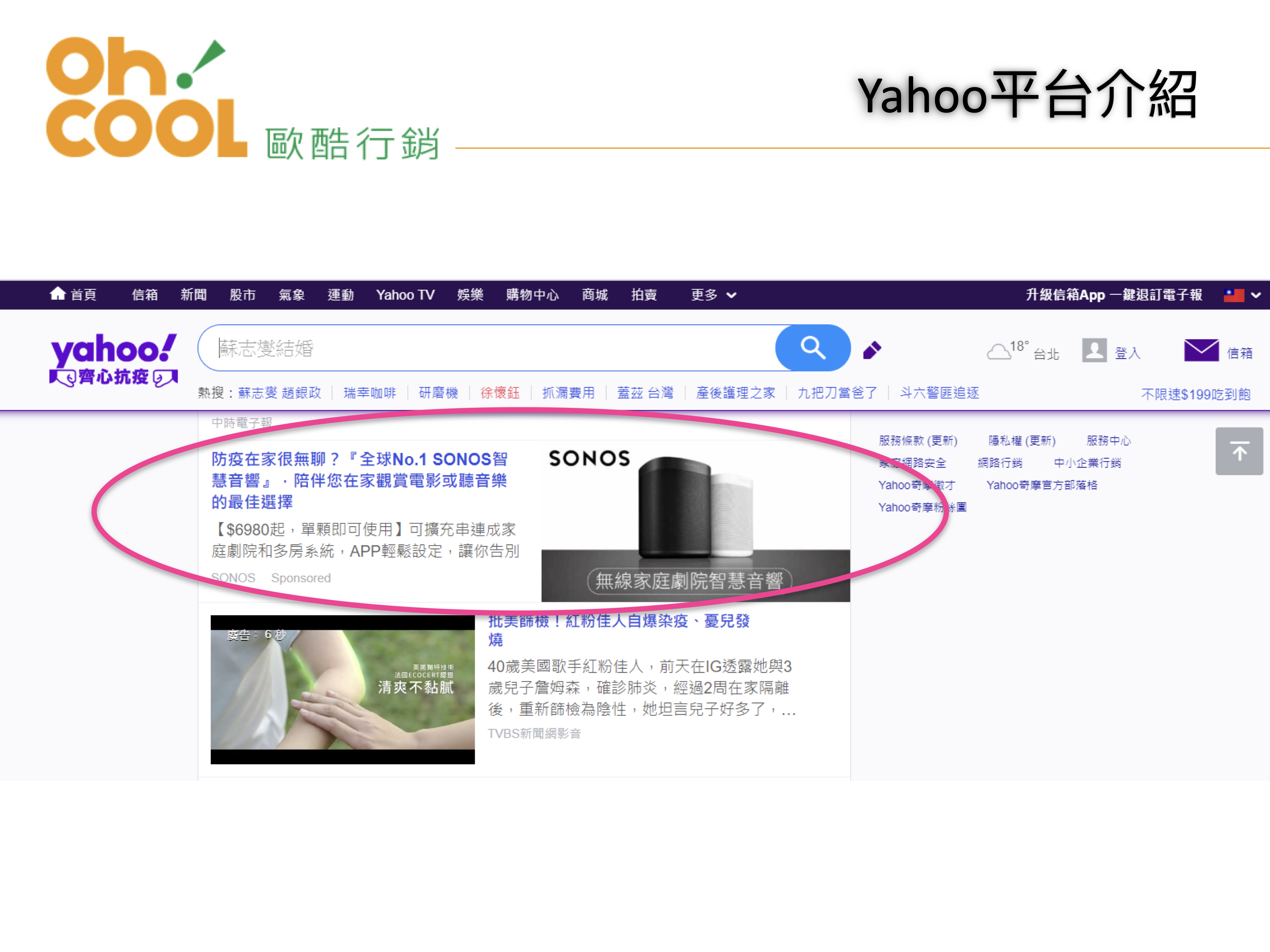Click trending search 瑞幸咖啡
Screen dimensions: 1270x952
370,393
